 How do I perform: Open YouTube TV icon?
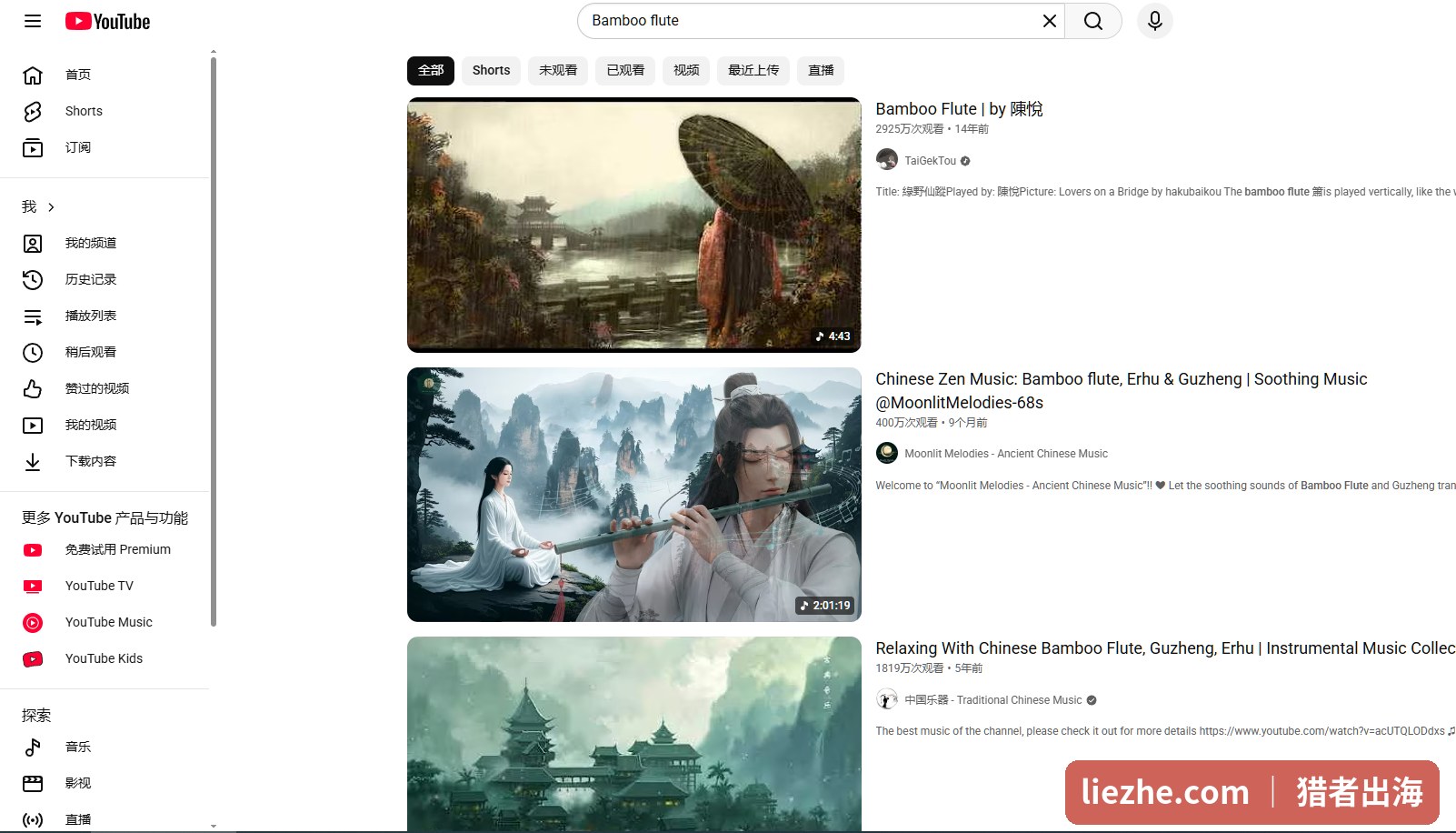[33, 586]
